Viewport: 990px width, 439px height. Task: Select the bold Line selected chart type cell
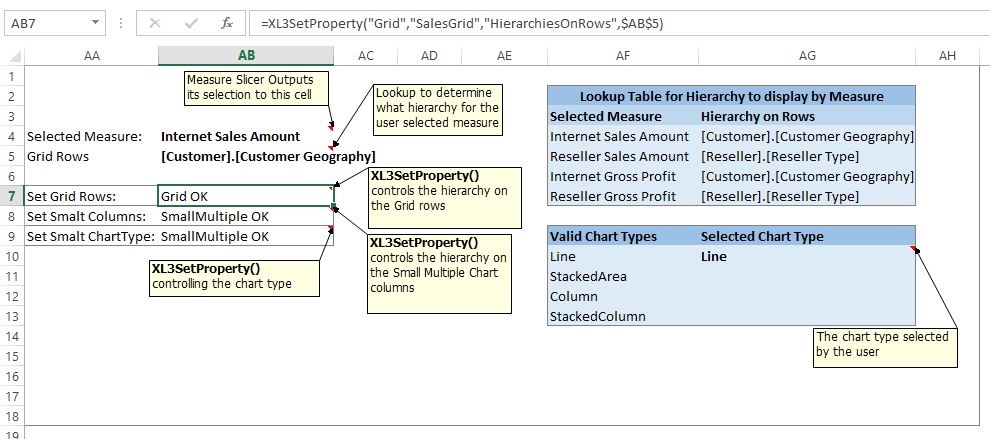(714, 256)
